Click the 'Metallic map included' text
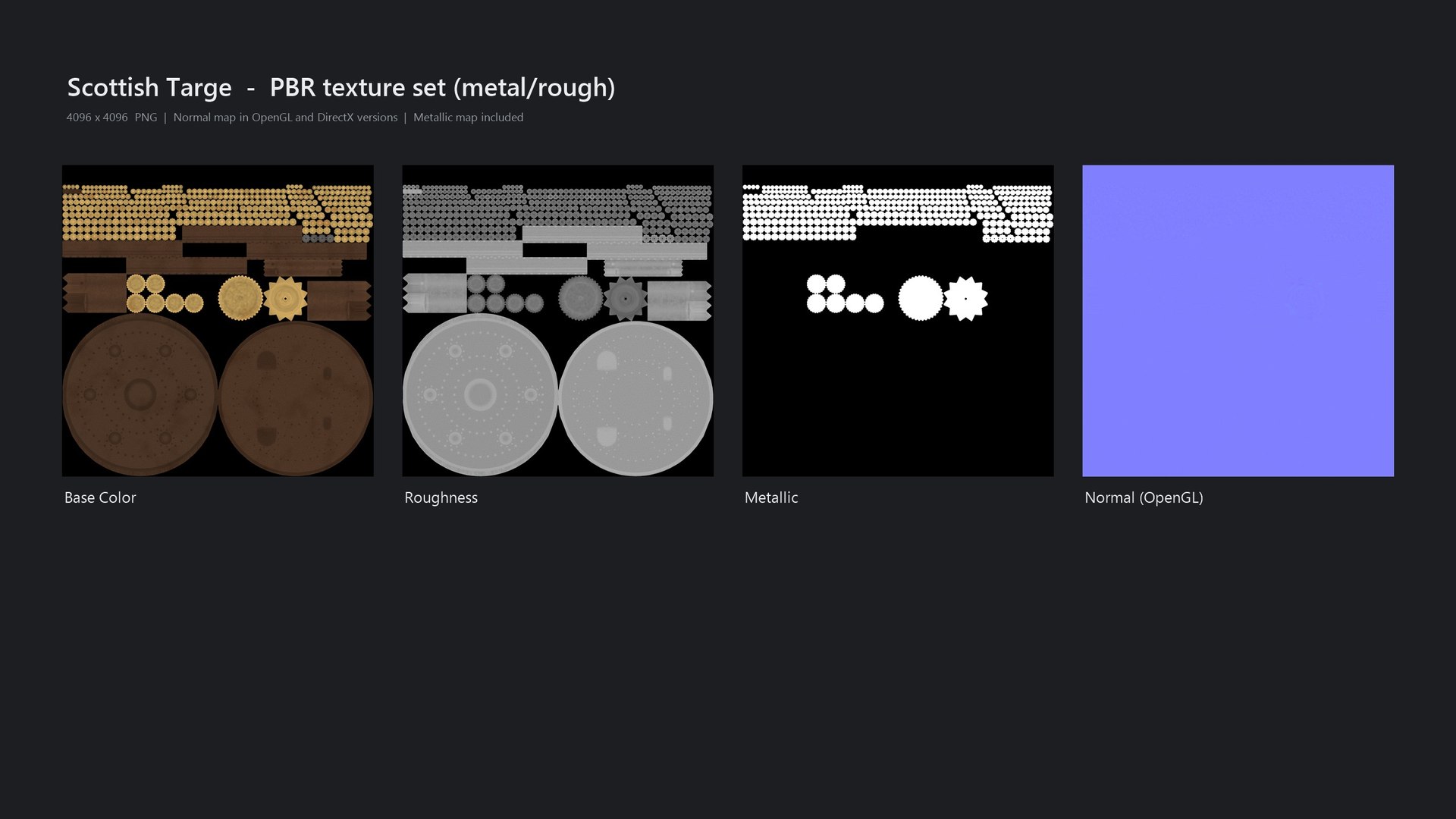The image size is (1456, 819). (x=468, y=118)
